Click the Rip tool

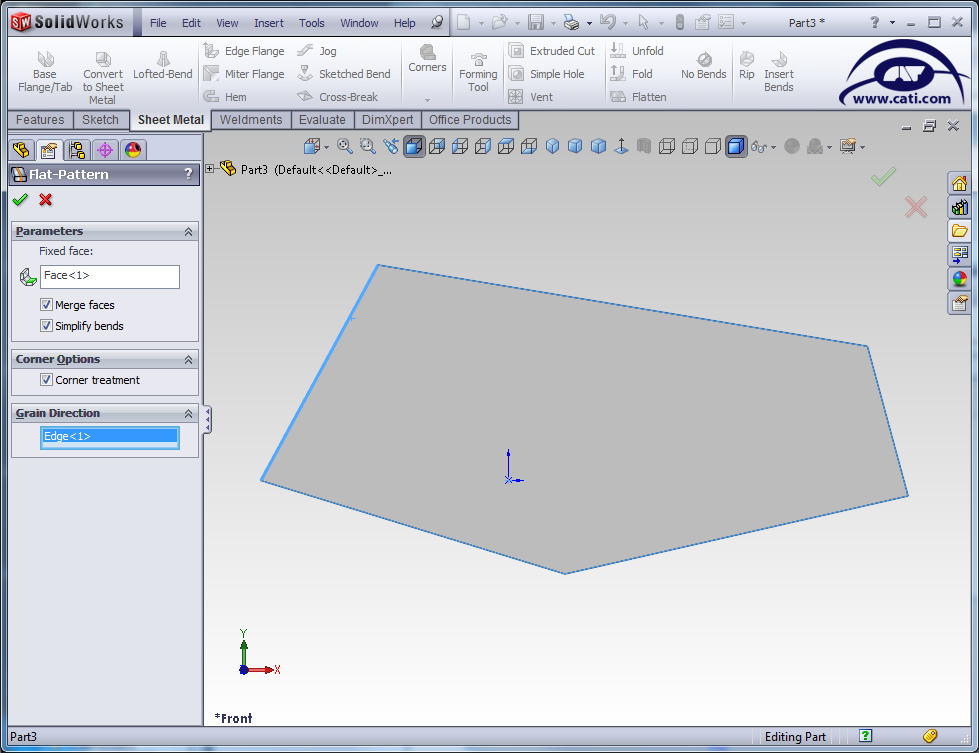(x=747, y=66)
